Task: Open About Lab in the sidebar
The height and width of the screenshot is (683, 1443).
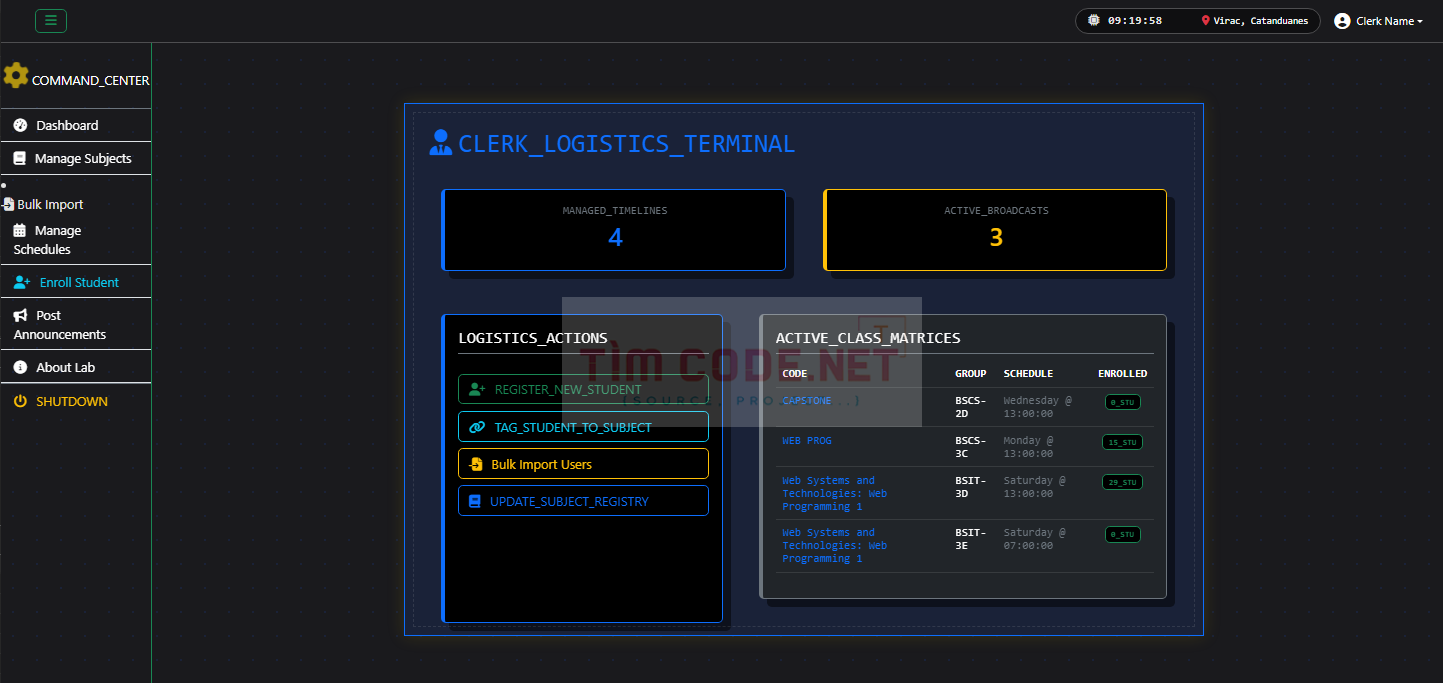Action: (x=76, y=367)
